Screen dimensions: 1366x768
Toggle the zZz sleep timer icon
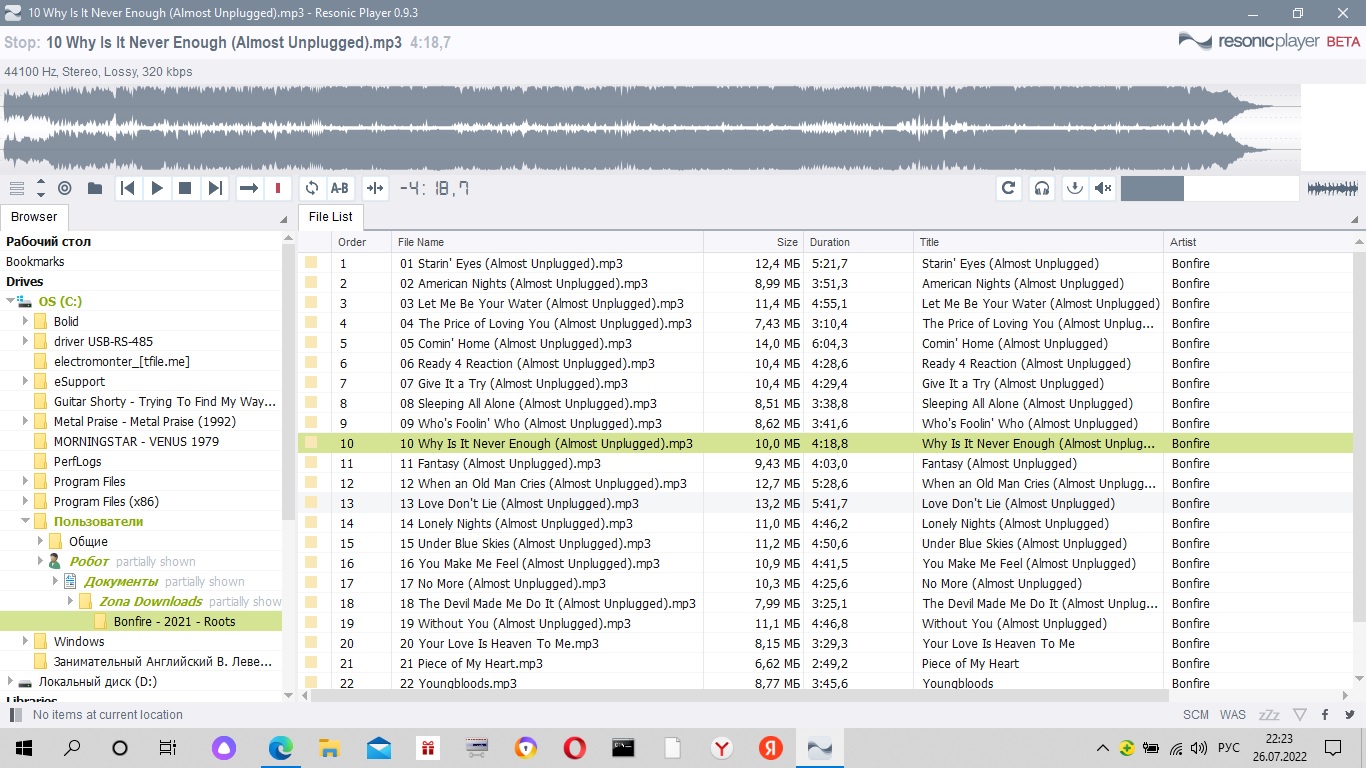pos(1269,715)
